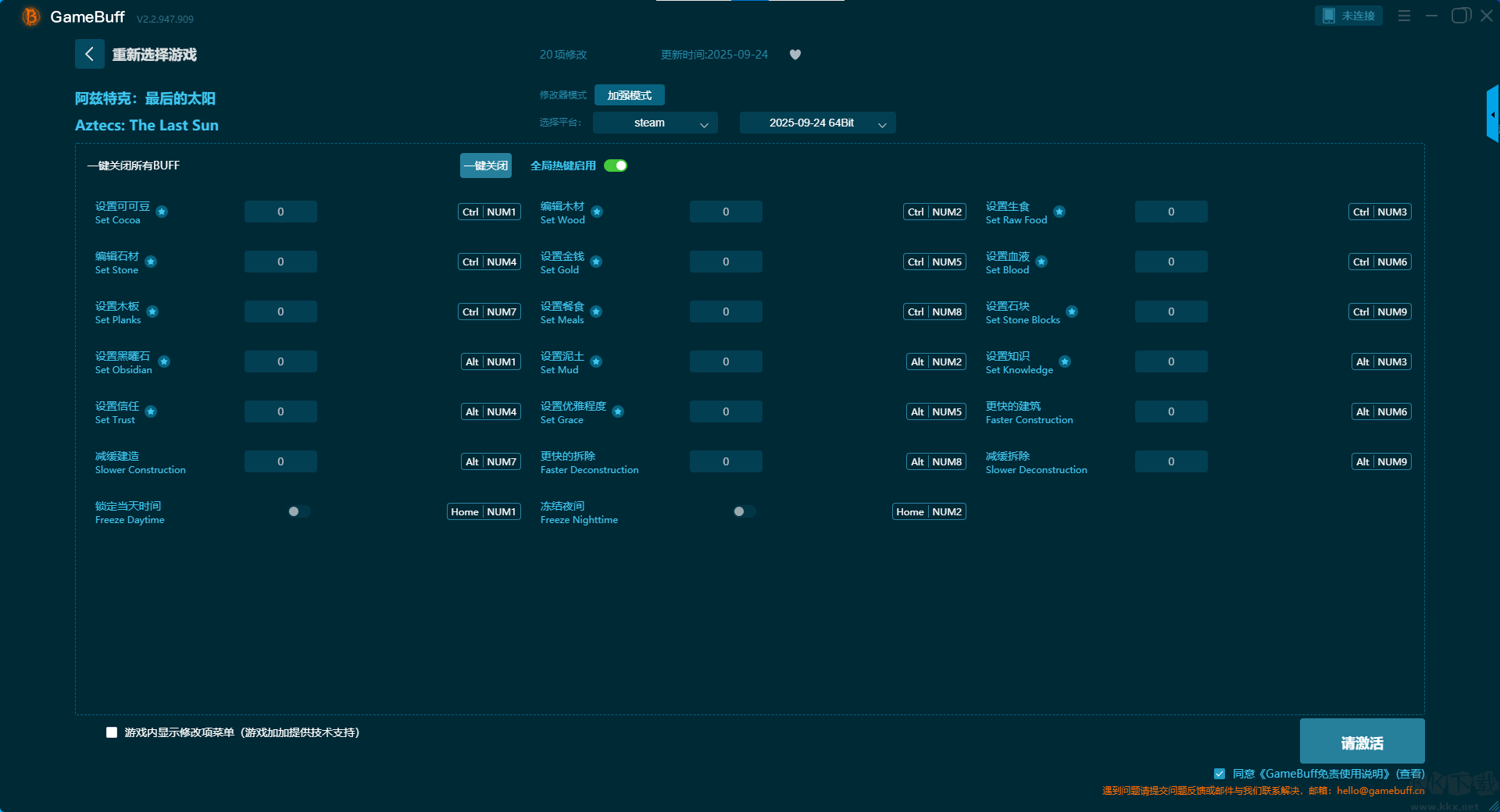Select the 加强模式 enhanced mode tab
Image resolution: width=1500 pixels, height=812 pixels.
630,95
